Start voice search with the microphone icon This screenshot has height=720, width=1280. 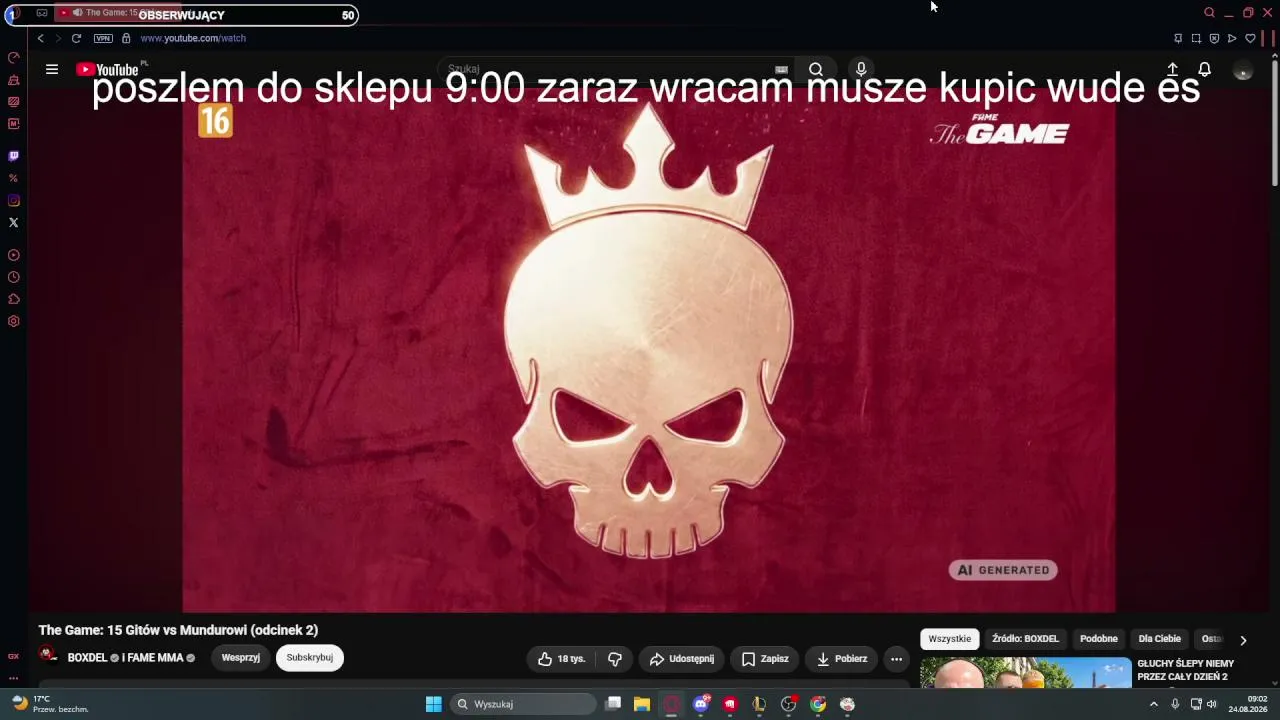[861, 69]
